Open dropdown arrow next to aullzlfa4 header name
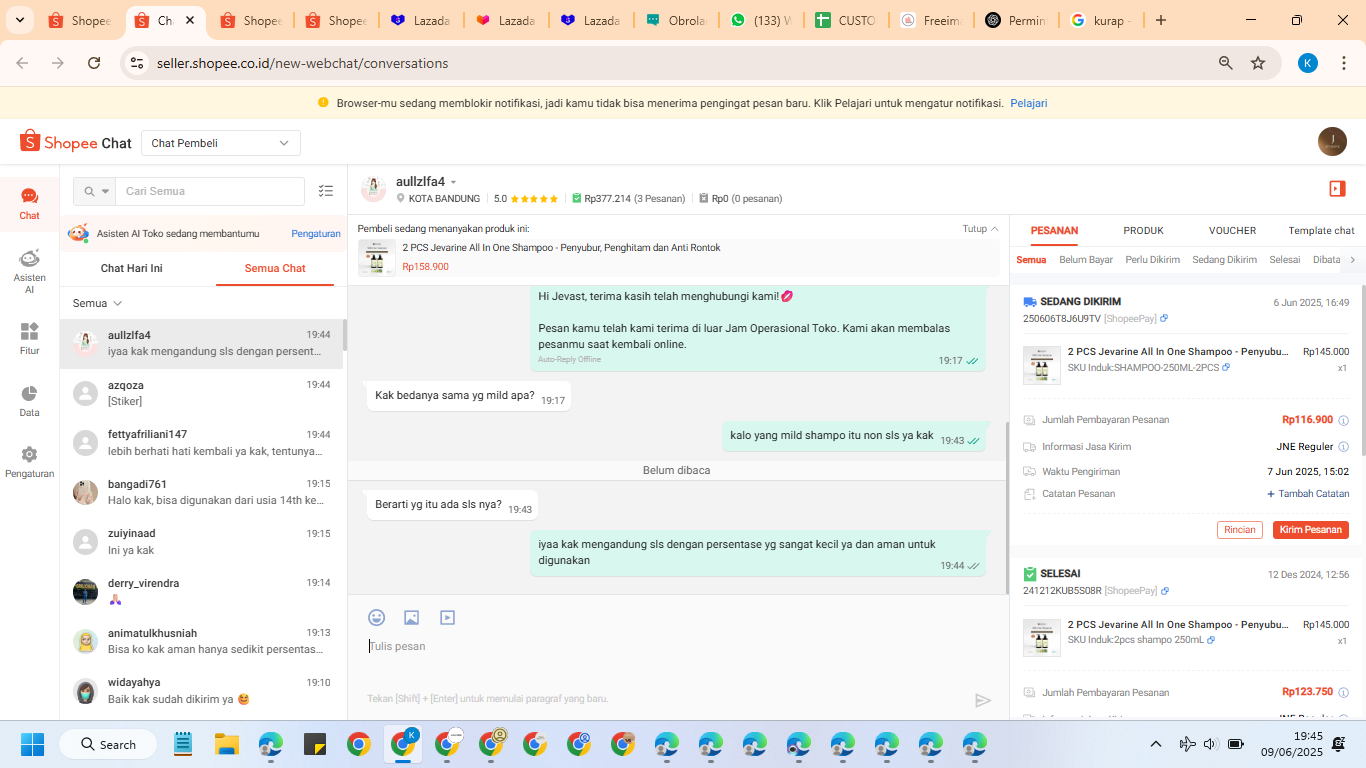Image resolution: width=1366 pixels, height=768 pixels. pyautogui.click(x=453, y=182)
